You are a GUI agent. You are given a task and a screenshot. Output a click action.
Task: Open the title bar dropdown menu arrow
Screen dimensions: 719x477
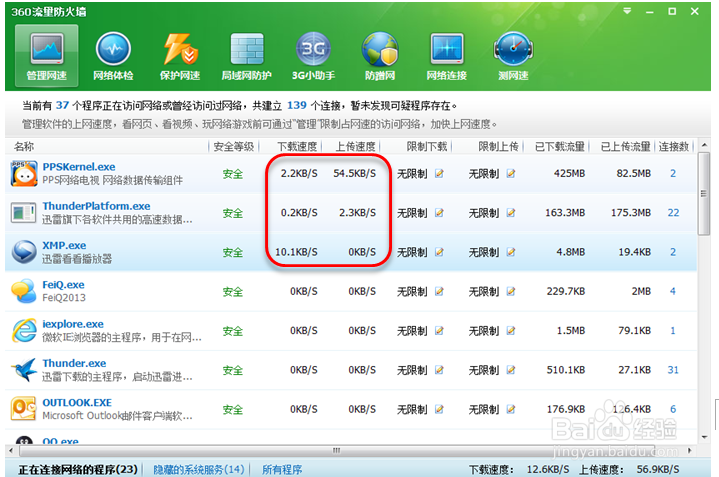coord(627,11)
